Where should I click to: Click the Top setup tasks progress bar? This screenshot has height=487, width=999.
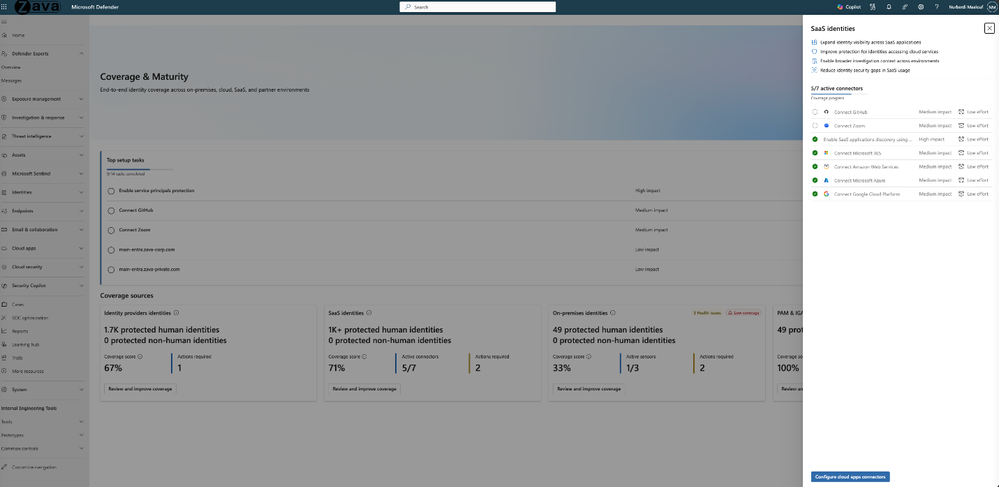tap(140, 170)
